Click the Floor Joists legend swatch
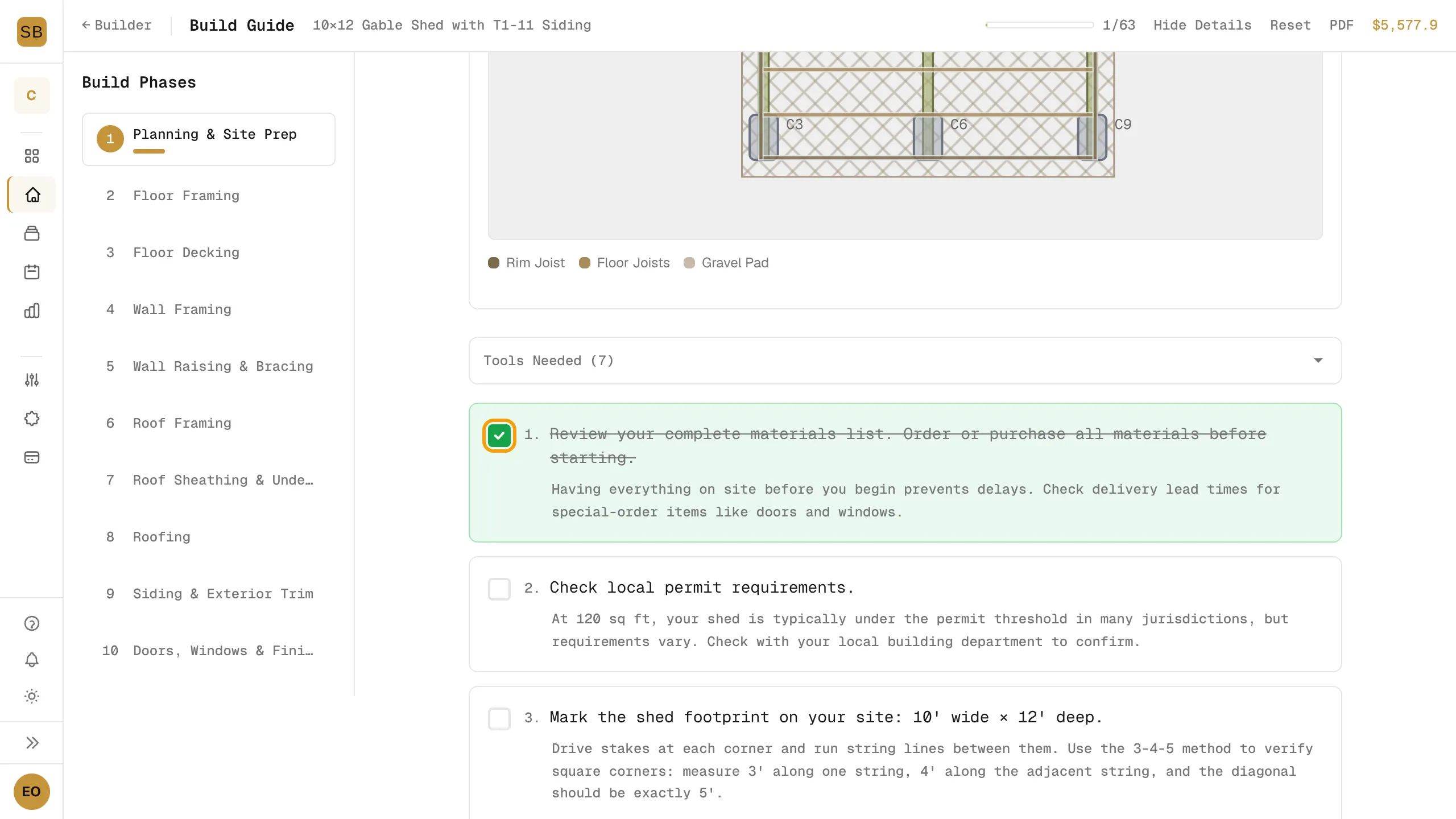 585,263
